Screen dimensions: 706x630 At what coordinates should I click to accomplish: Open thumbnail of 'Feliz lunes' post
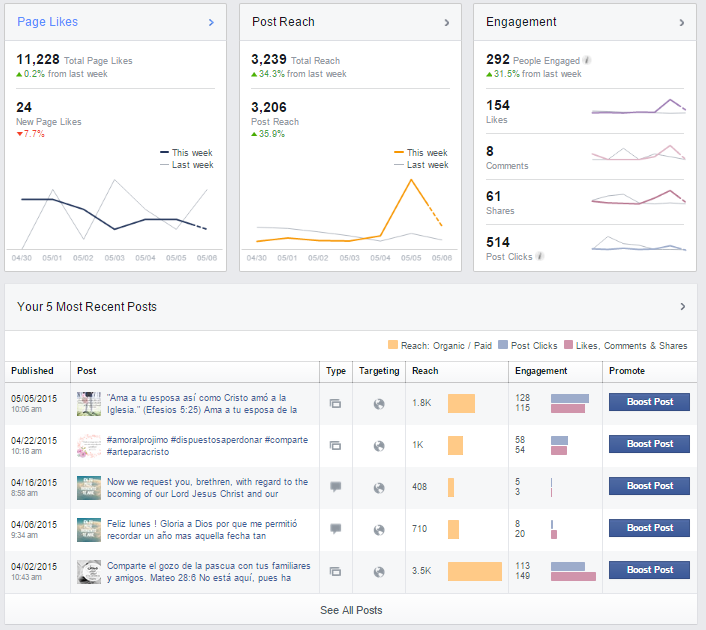click(x=89, y=530)
